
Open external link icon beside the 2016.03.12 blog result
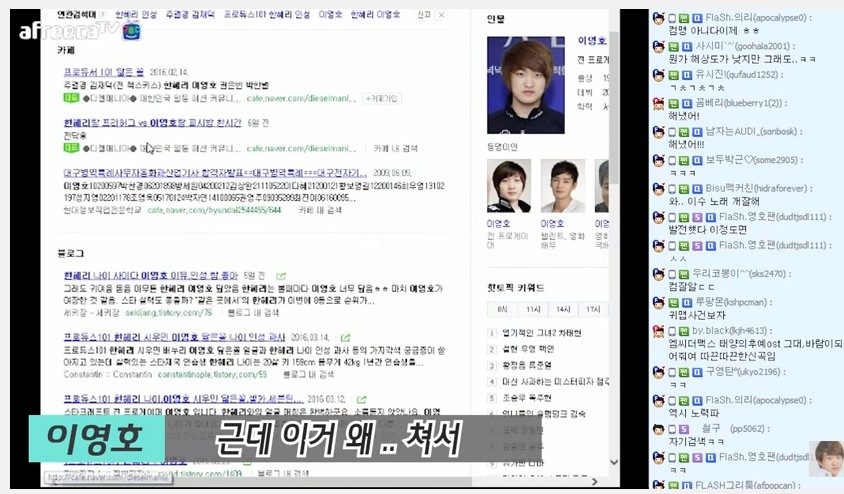coord(362,399)
